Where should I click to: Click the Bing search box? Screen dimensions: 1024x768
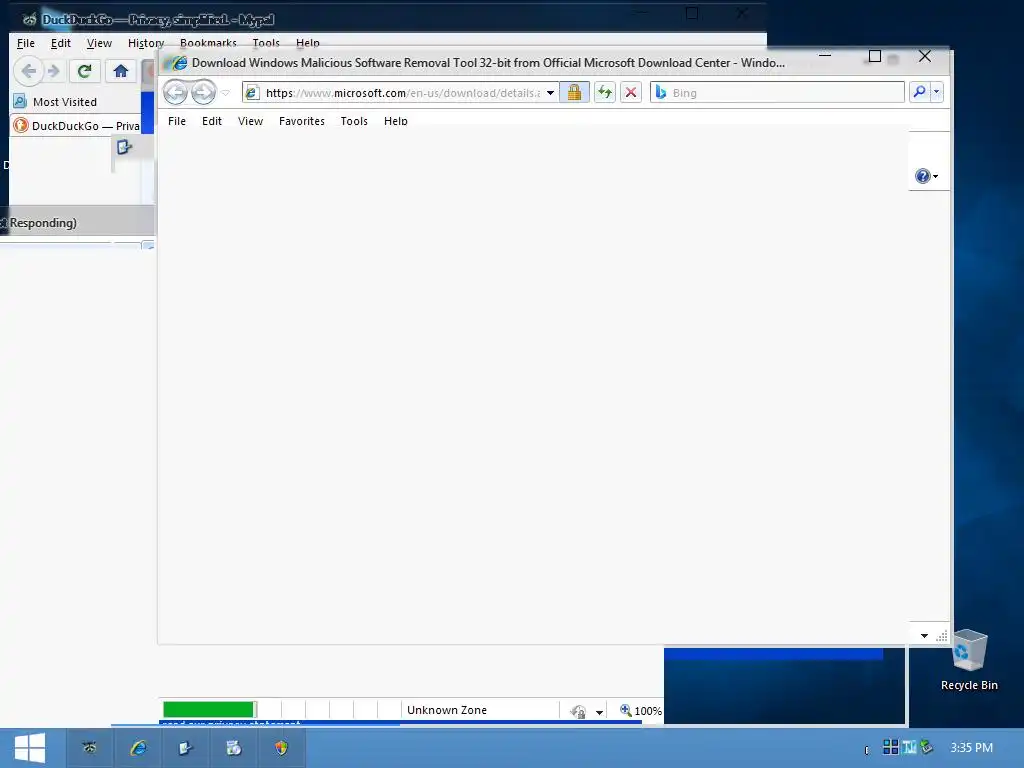(x=777, y=93)
